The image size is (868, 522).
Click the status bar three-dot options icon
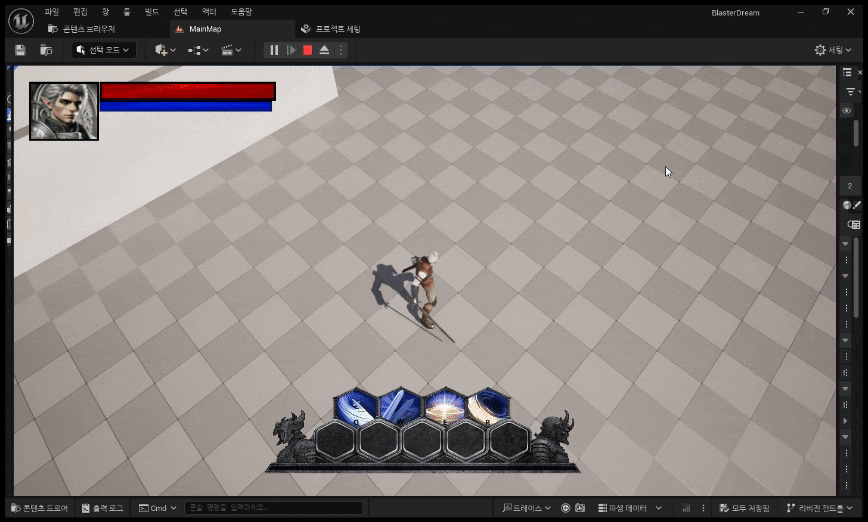coord(703,508)
